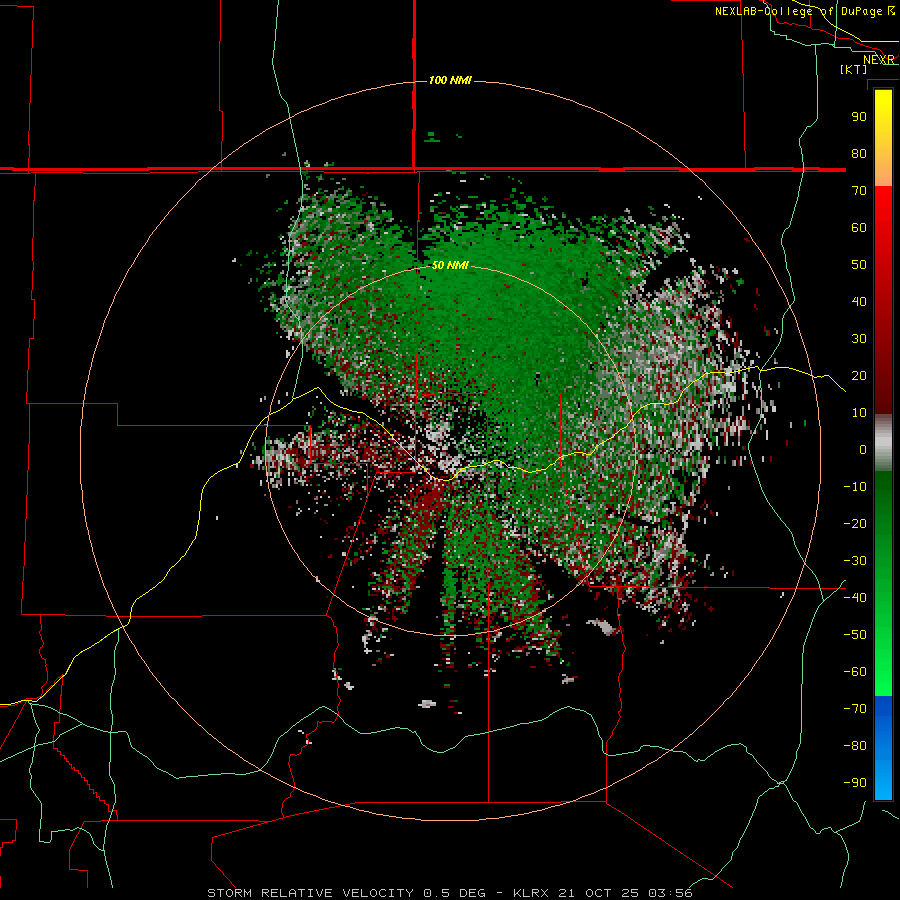Click the 'KLRX 21 OCT 25 03:56' timestamp
The width and height of the screenshot is (900, 900).
pos(603,893)
